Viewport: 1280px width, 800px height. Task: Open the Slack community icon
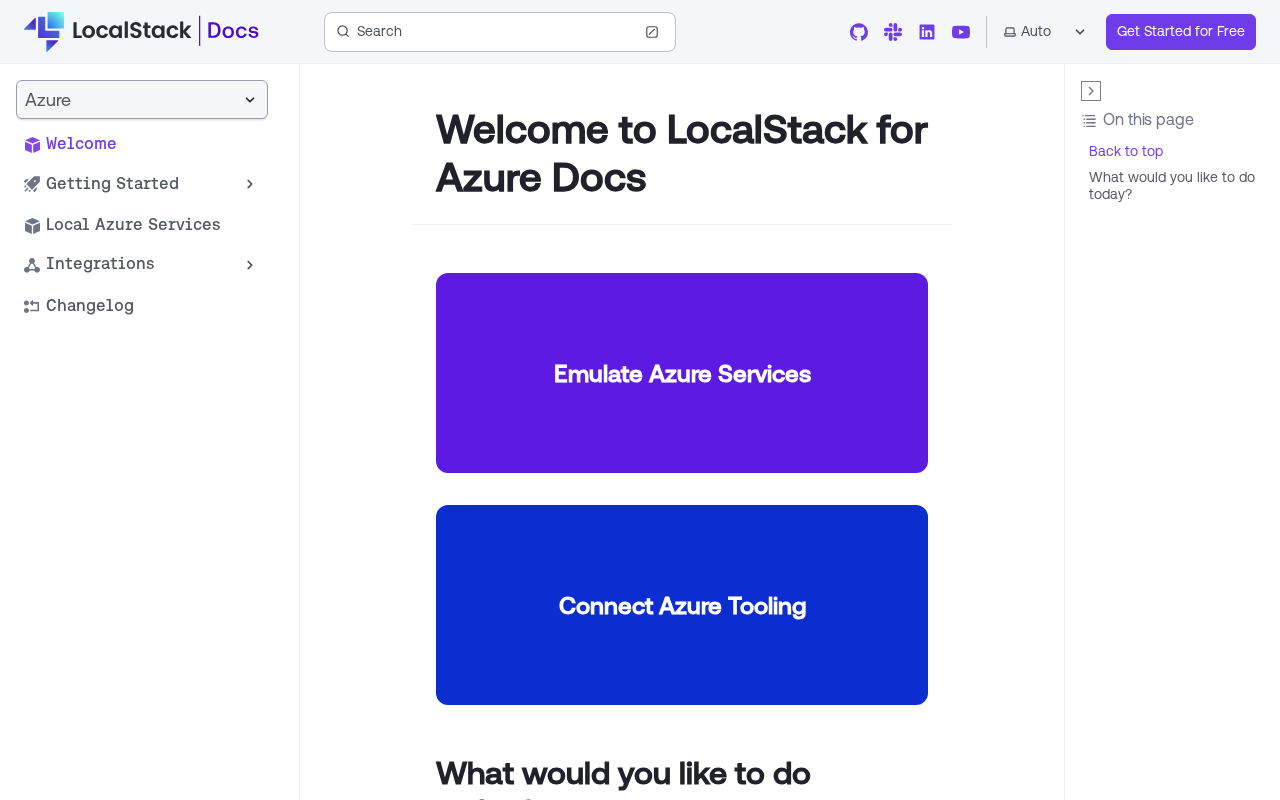(893, 32)
